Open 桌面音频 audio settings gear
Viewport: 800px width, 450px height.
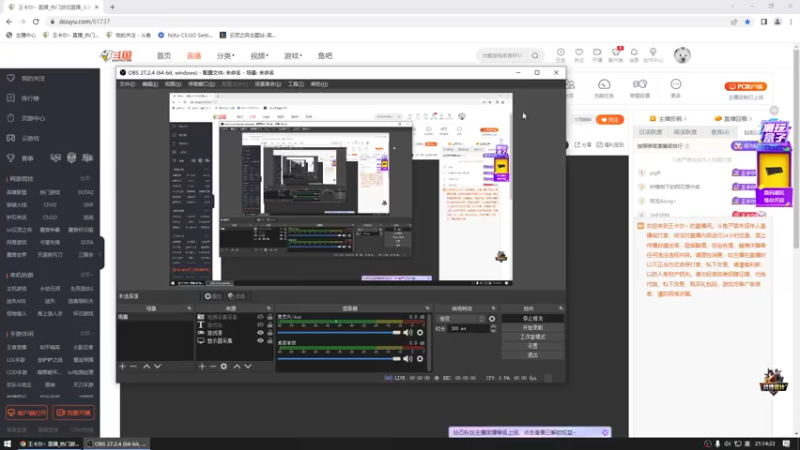pos(420,359)
